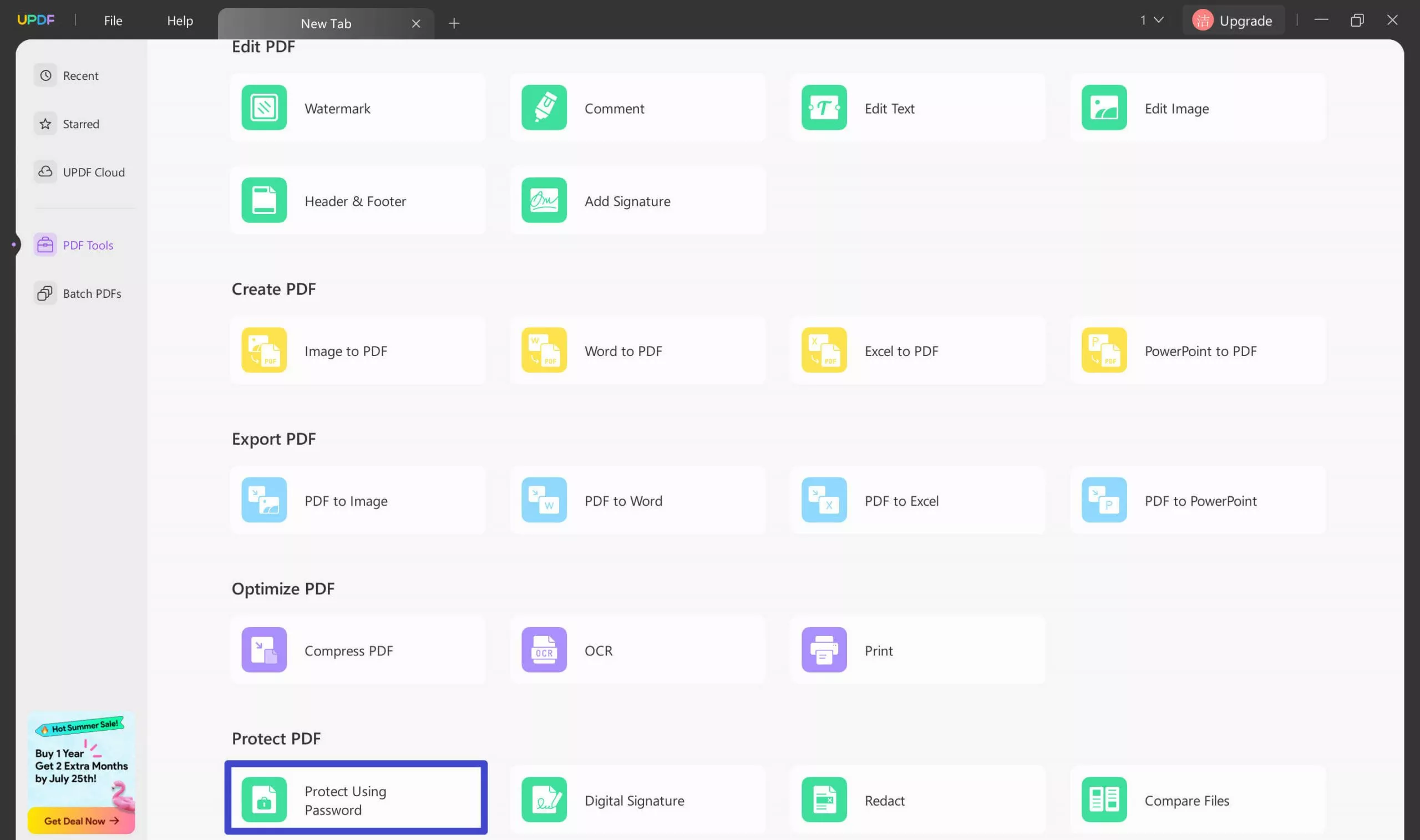This screenshot has height=840, width=1420.
Task: Close the New Tab tab
Action: coord(416,23)
